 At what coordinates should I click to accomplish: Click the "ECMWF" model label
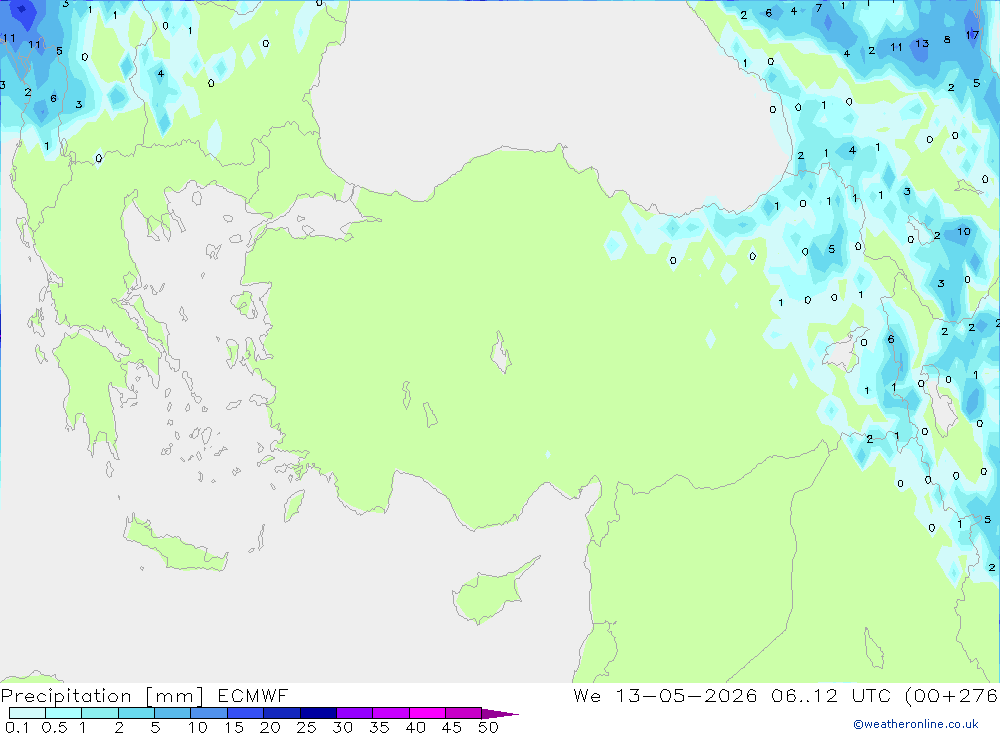pyautogui.click(x=253, y=695)
